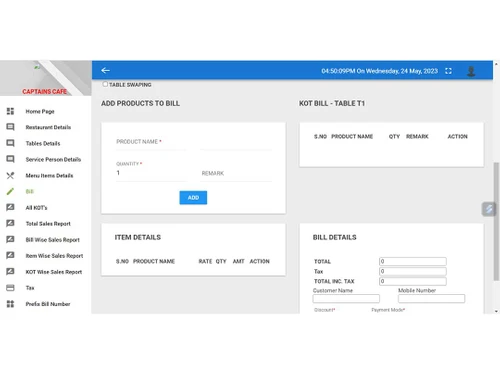
Task: Click the blue ADD button
Action: pyautogui.click(x=193, y=198)
